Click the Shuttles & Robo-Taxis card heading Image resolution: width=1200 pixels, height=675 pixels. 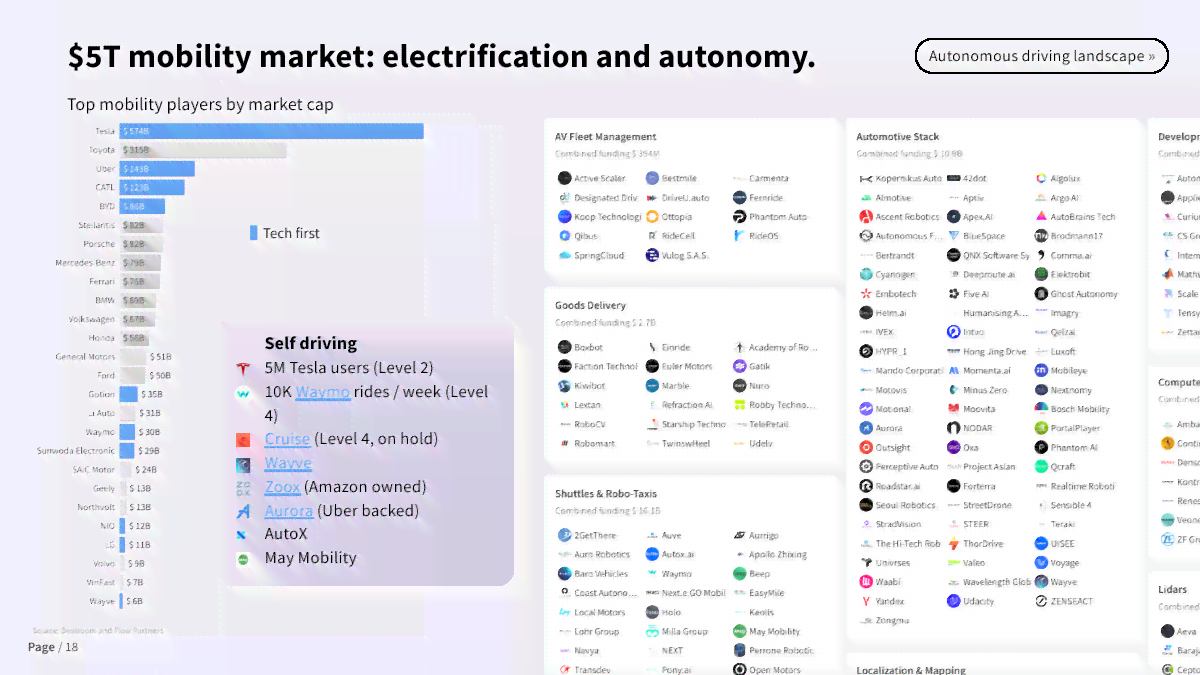[x=606, y=494]
